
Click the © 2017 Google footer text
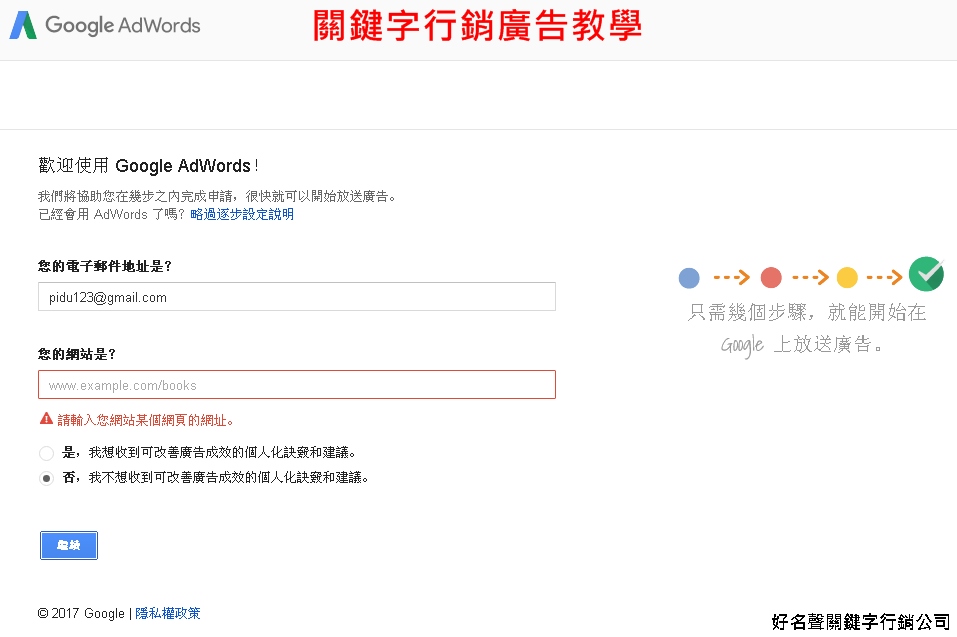click(x=81, y=613)
